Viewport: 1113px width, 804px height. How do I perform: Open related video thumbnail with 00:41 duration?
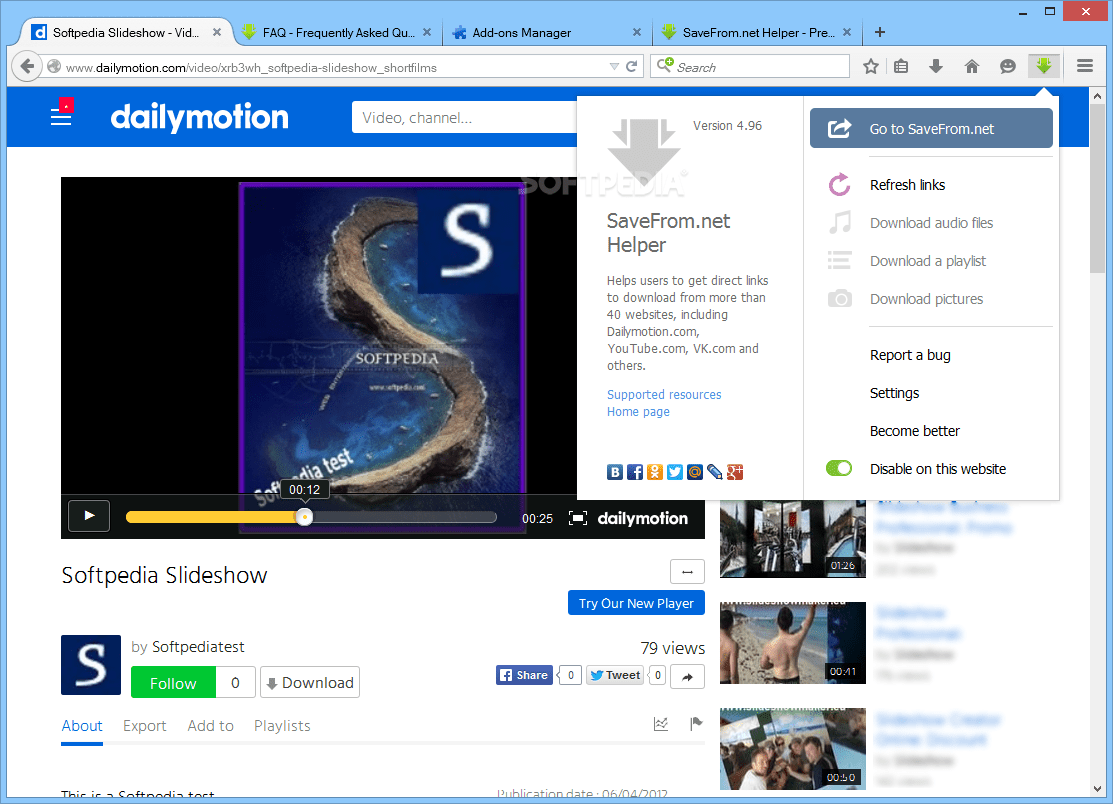[793, 643]
